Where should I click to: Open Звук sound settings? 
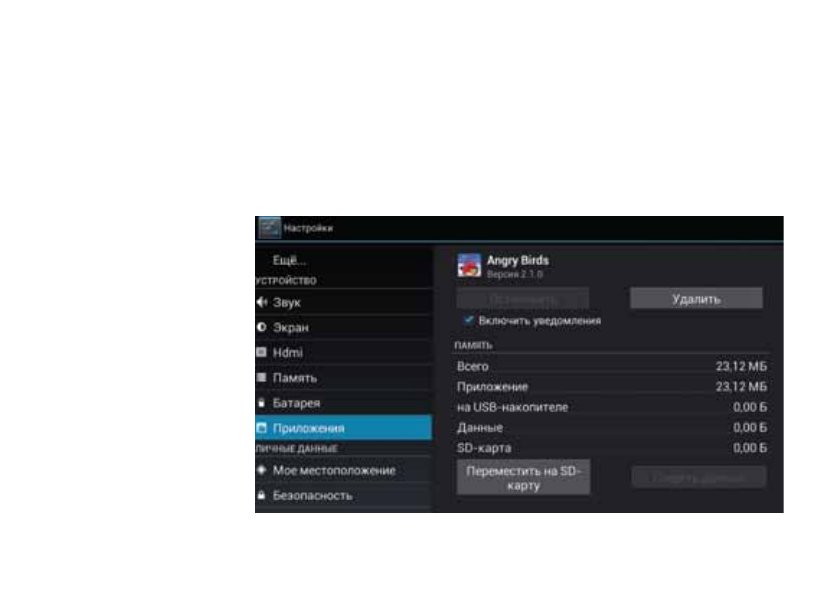(344, 302)
